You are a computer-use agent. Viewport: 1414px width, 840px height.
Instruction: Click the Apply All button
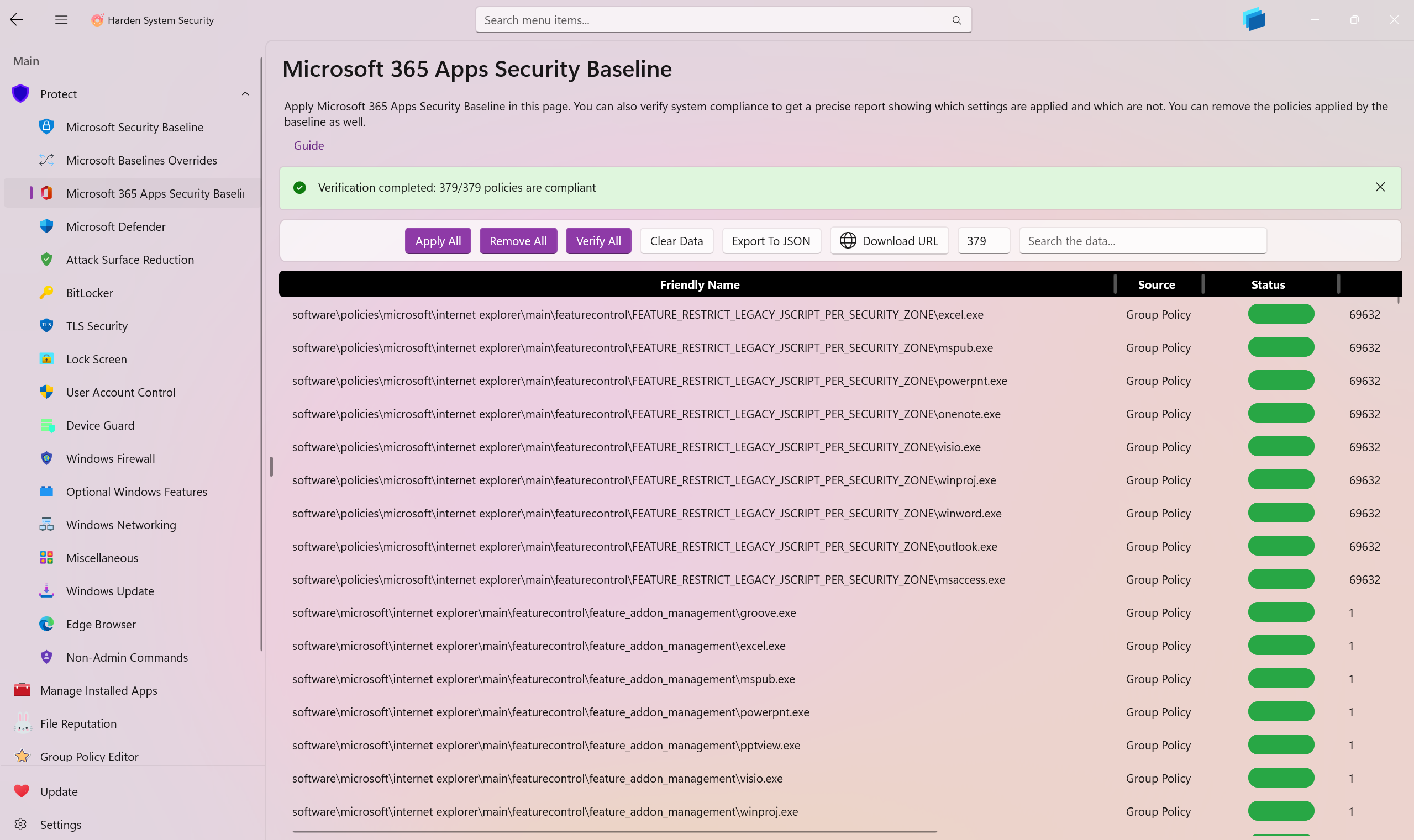[438, 241]
